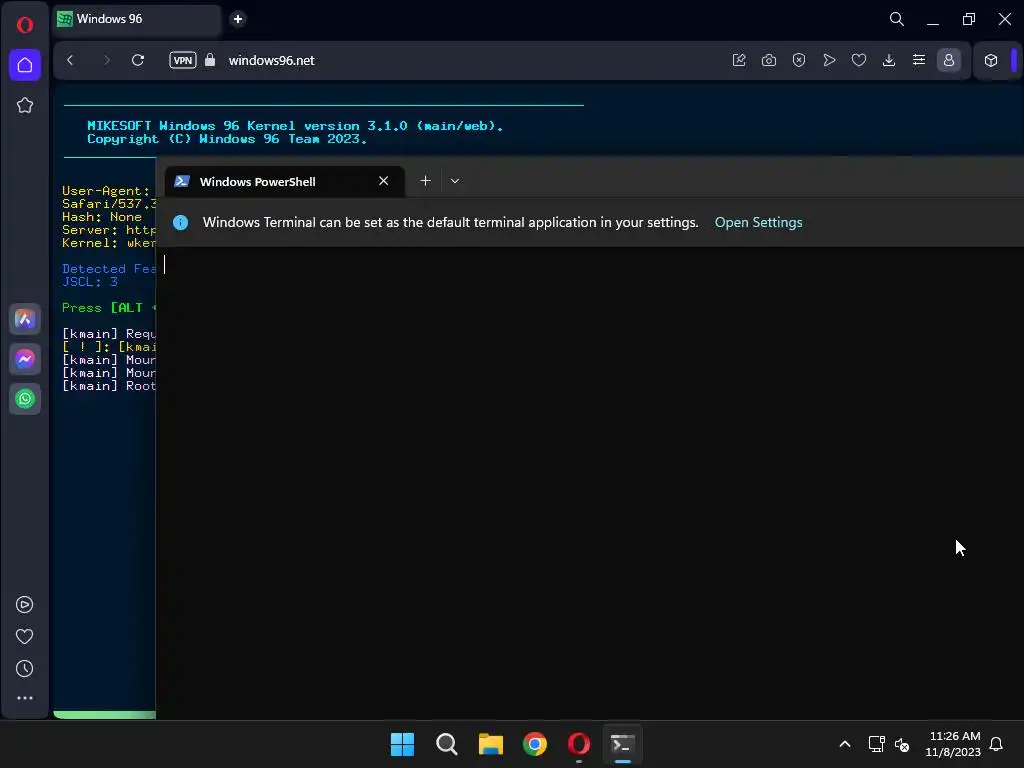This screenshot has height=768, width=1024.
Task: Go back in Opera browser
Action: [71, 60]
